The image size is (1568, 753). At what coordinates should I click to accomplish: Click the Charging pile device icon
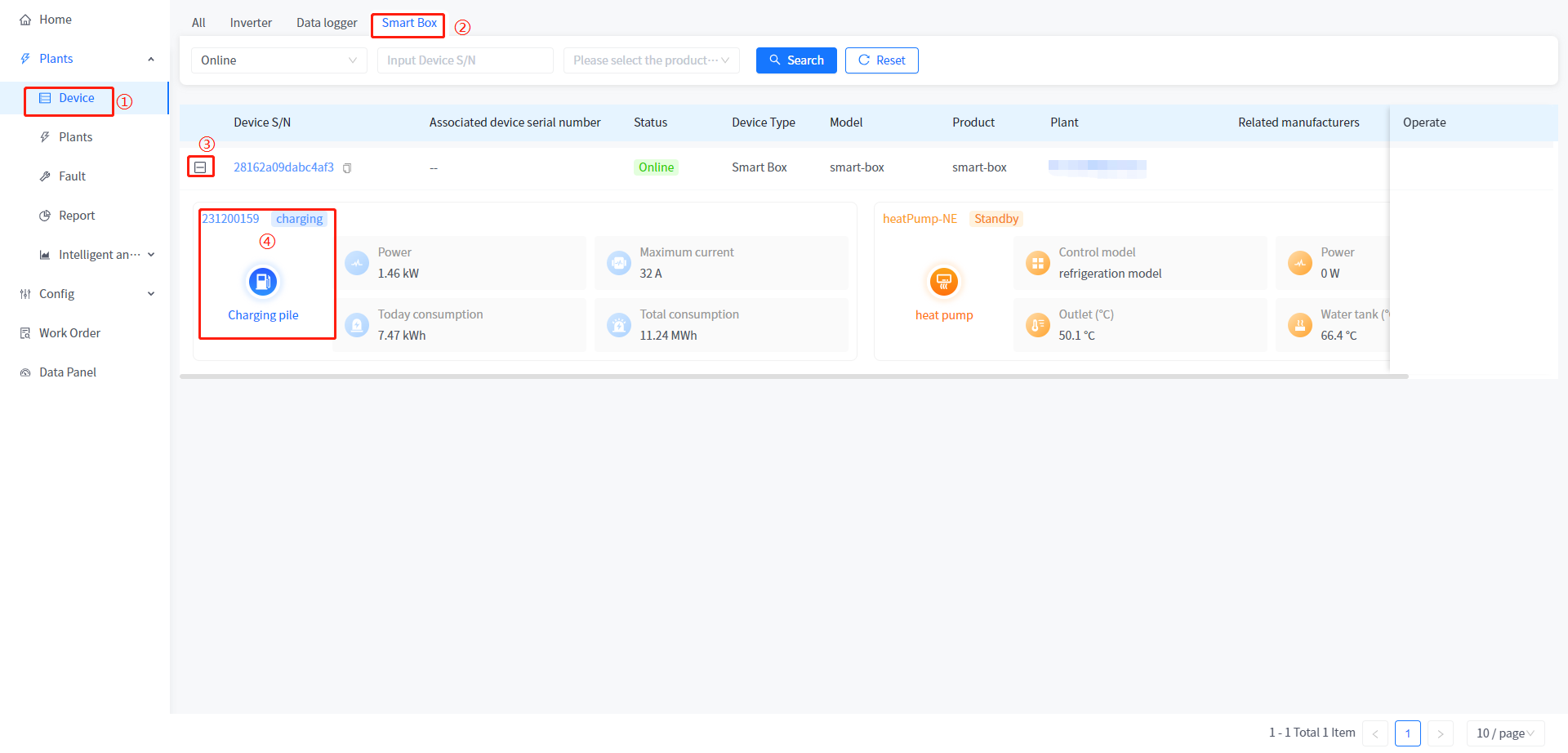pos(263,282)
